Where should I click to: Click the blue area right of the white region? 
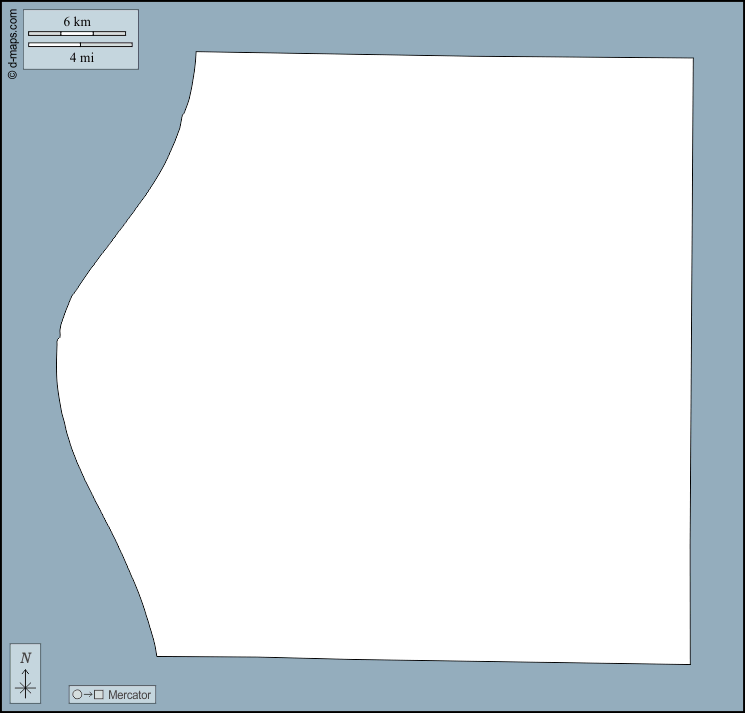coord(717,360)
